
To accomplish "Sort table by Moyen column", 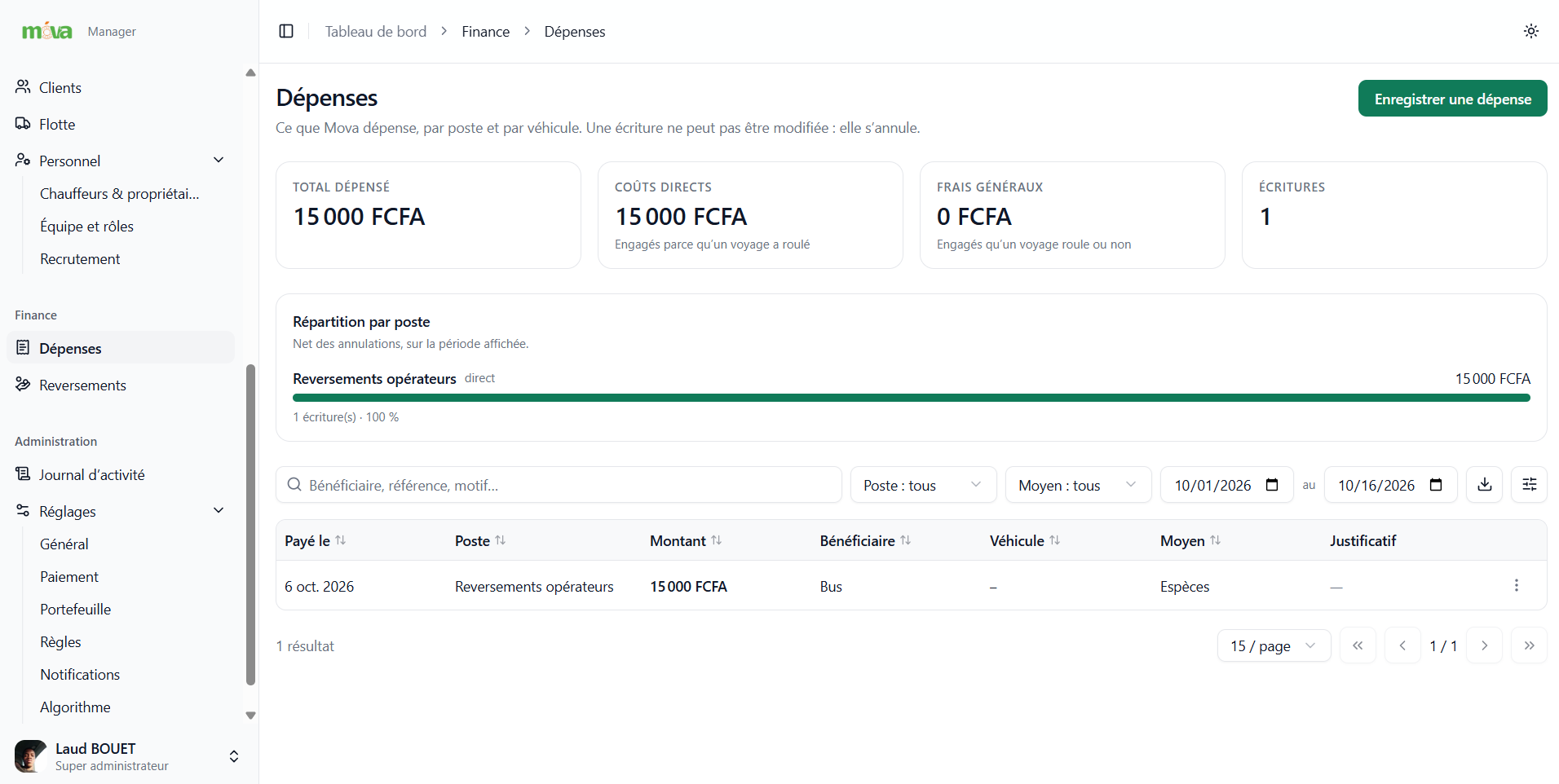I will (1190, 540).
